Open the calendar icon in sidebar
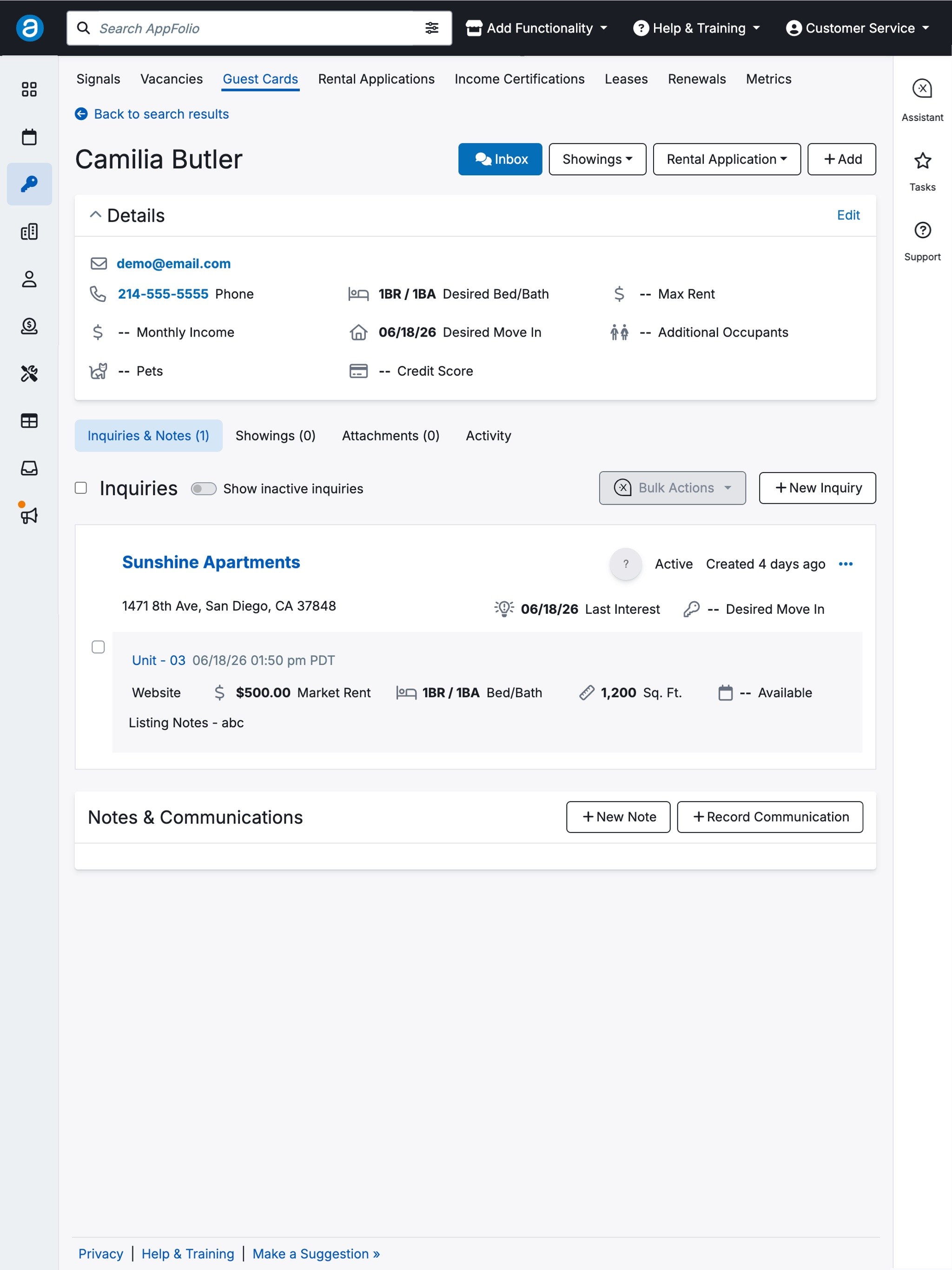952x1270 pixels. point(29,137)
